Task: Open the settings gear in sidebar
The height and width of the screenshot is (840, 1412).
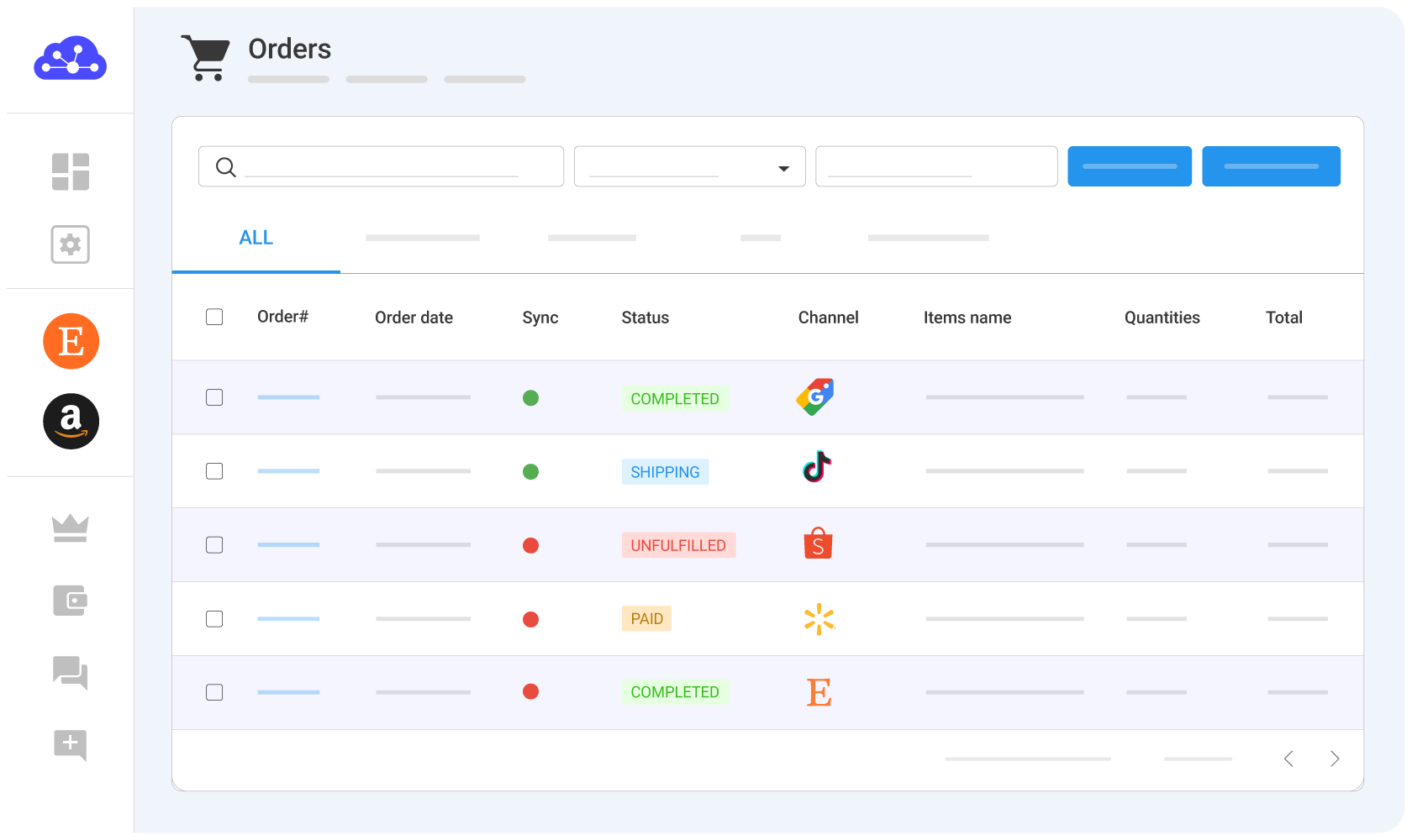Action: tap(71, 244)
